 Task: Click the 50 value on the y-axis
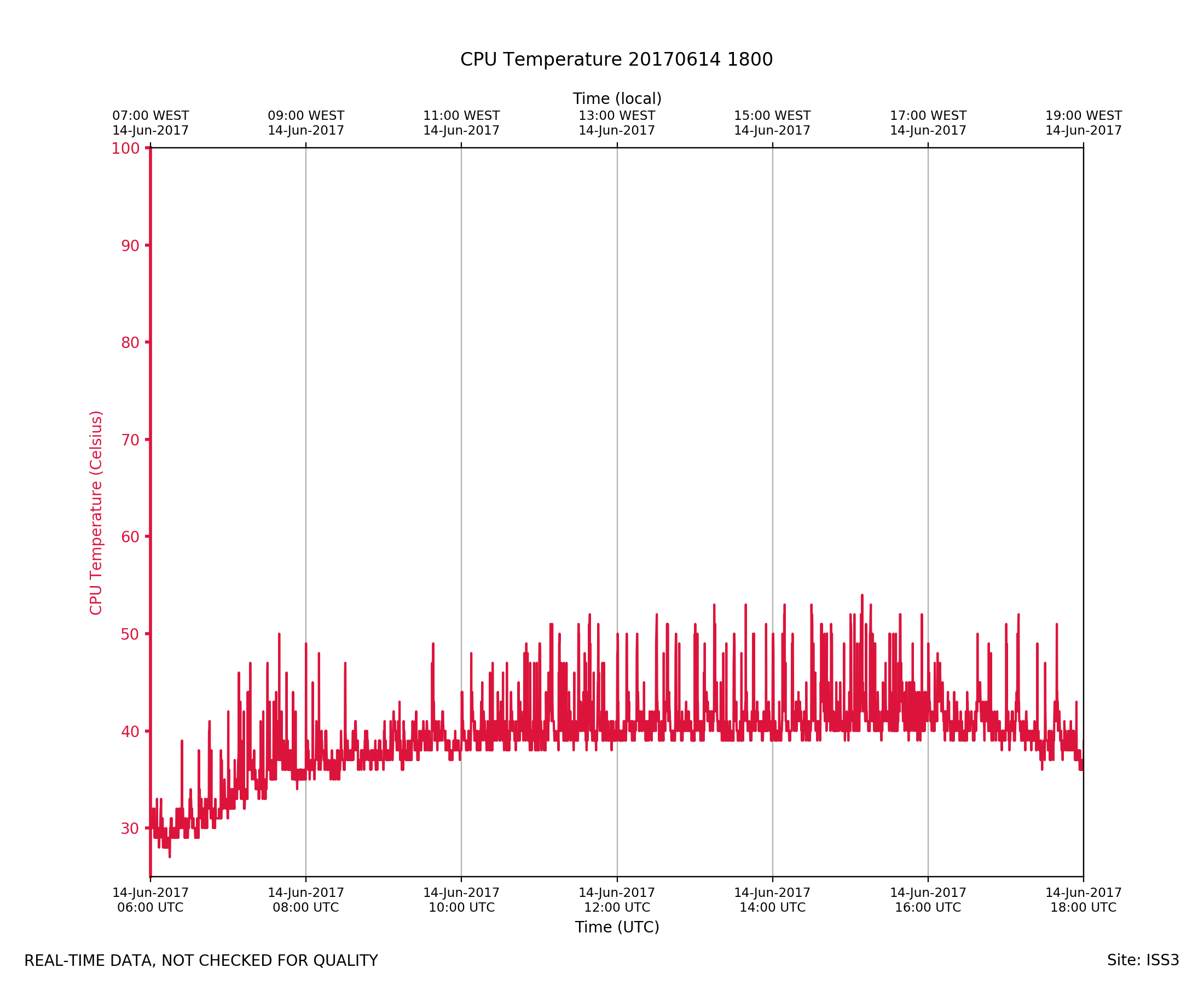click(130, 634)
